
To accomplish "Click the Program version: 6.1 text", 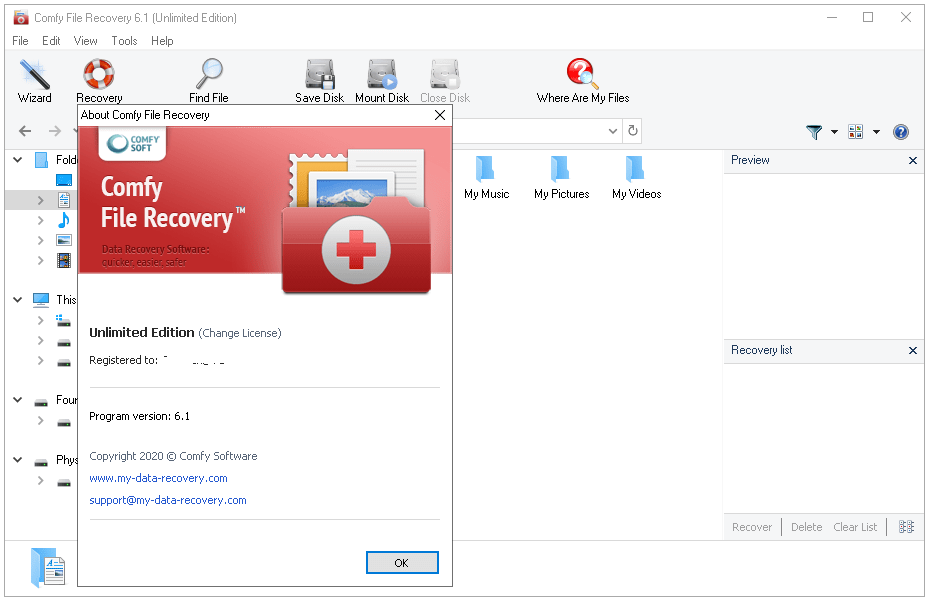I will coord(139,417).
